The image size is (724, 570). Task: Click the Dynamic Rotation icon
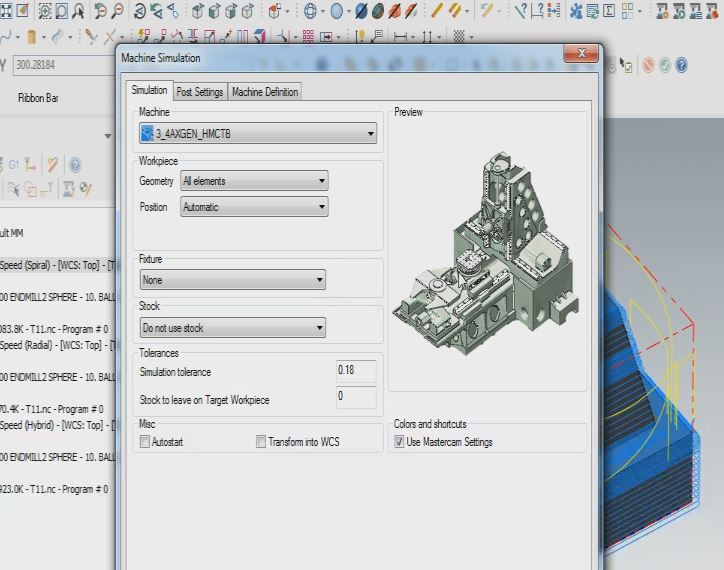(x=140, y=11)
